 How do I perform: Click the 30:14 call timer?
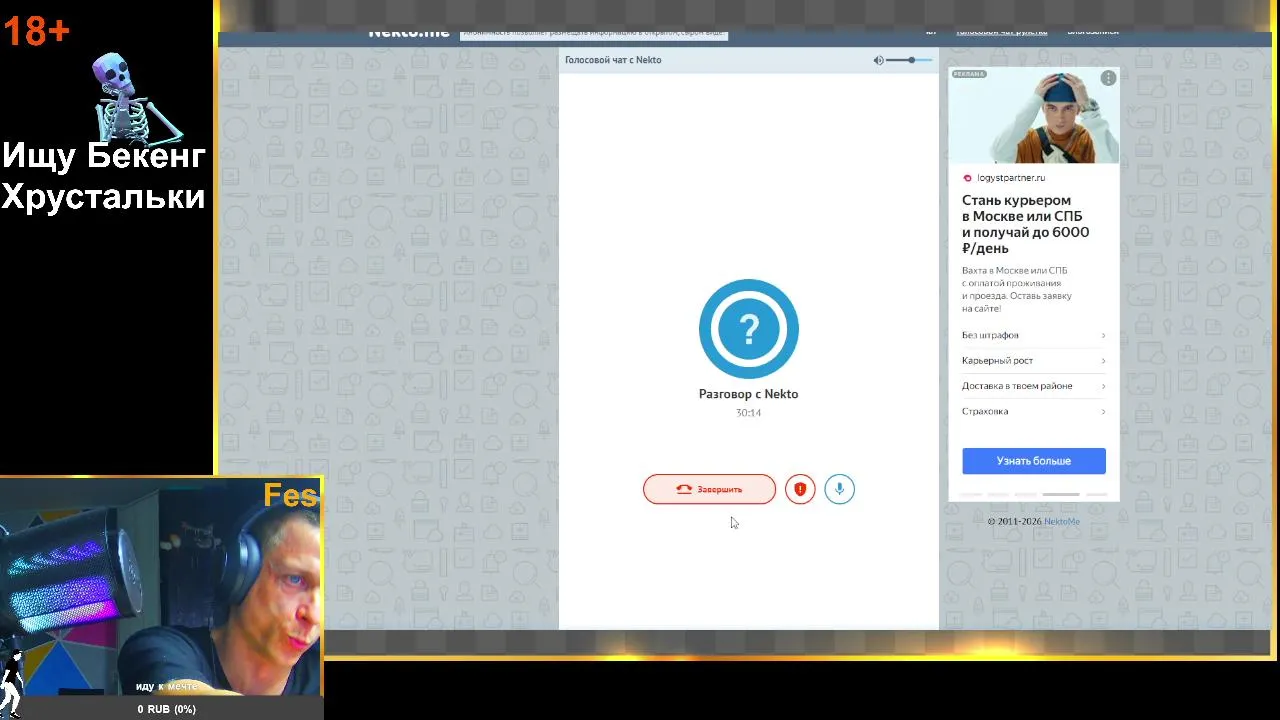[748, 413]
